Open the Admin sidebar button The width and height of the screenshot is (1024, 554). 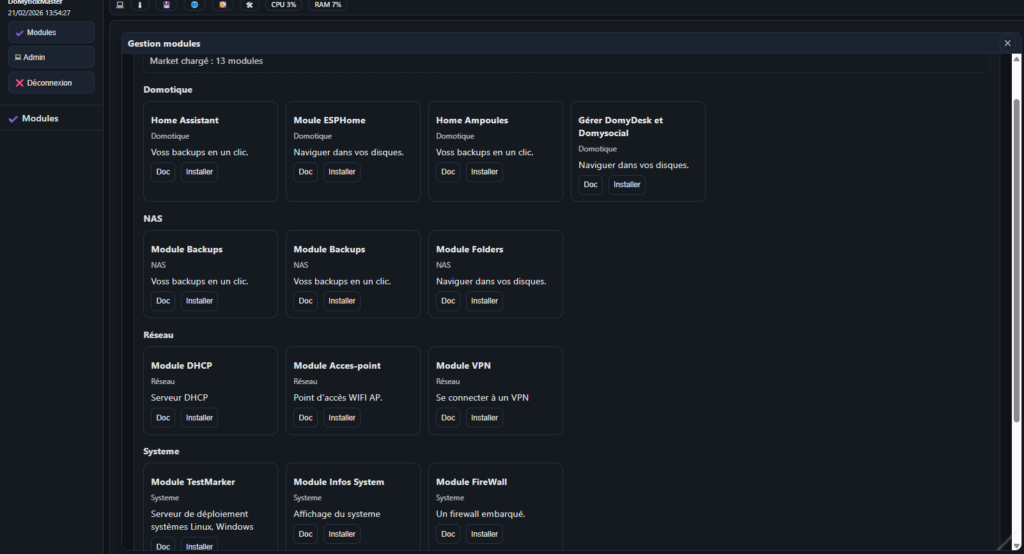click(x=51, y=57)
